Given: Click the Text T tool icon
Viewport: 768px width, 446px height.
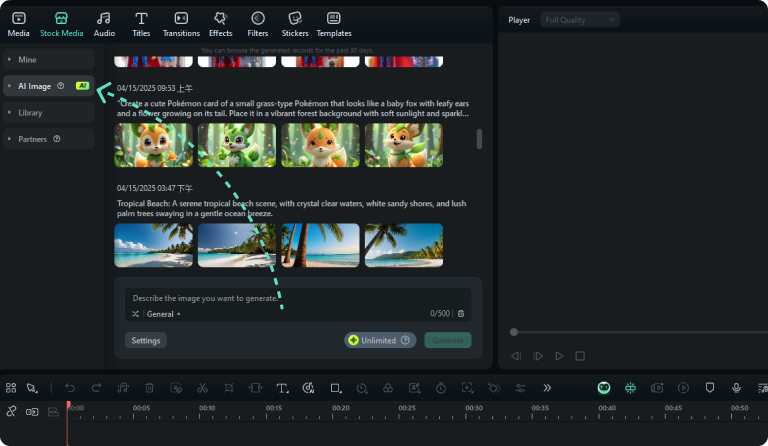Looking at the screenshot, I should (x=282, y=388).
